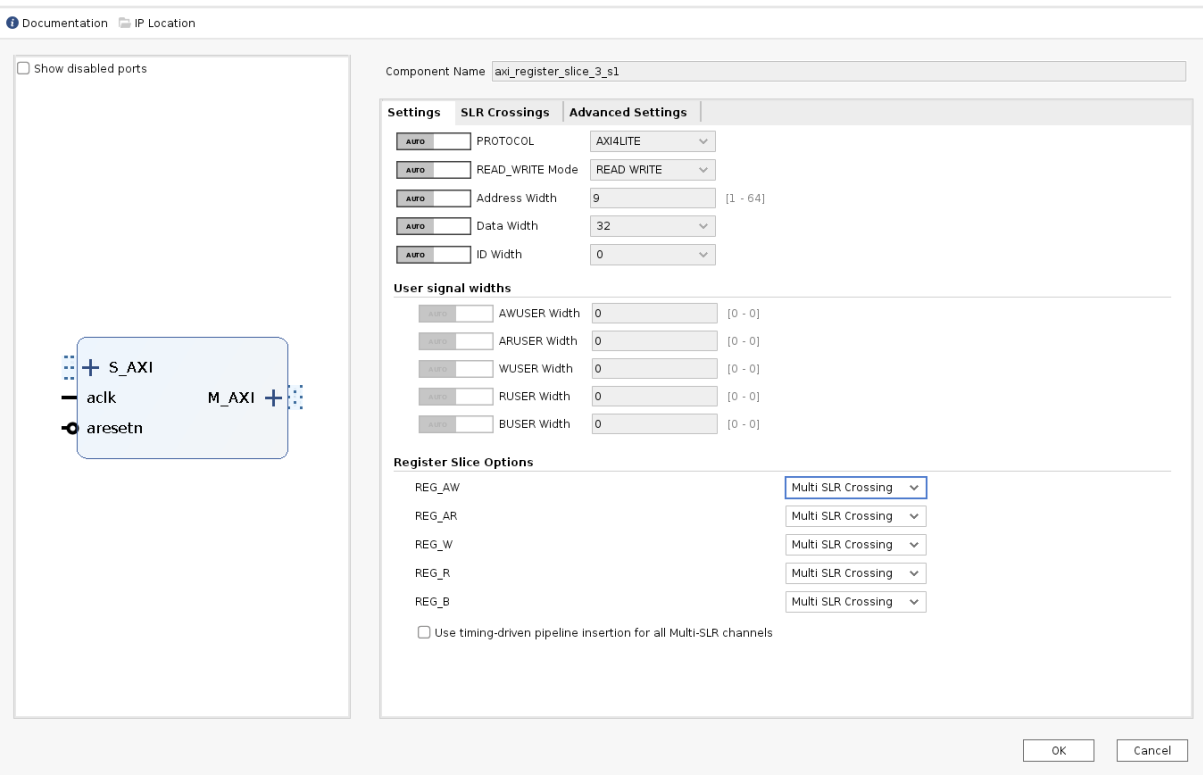Viewport: 1203px width, 775px height.
Task: Click the BUSER Width input field
Action: click(655, 424)
